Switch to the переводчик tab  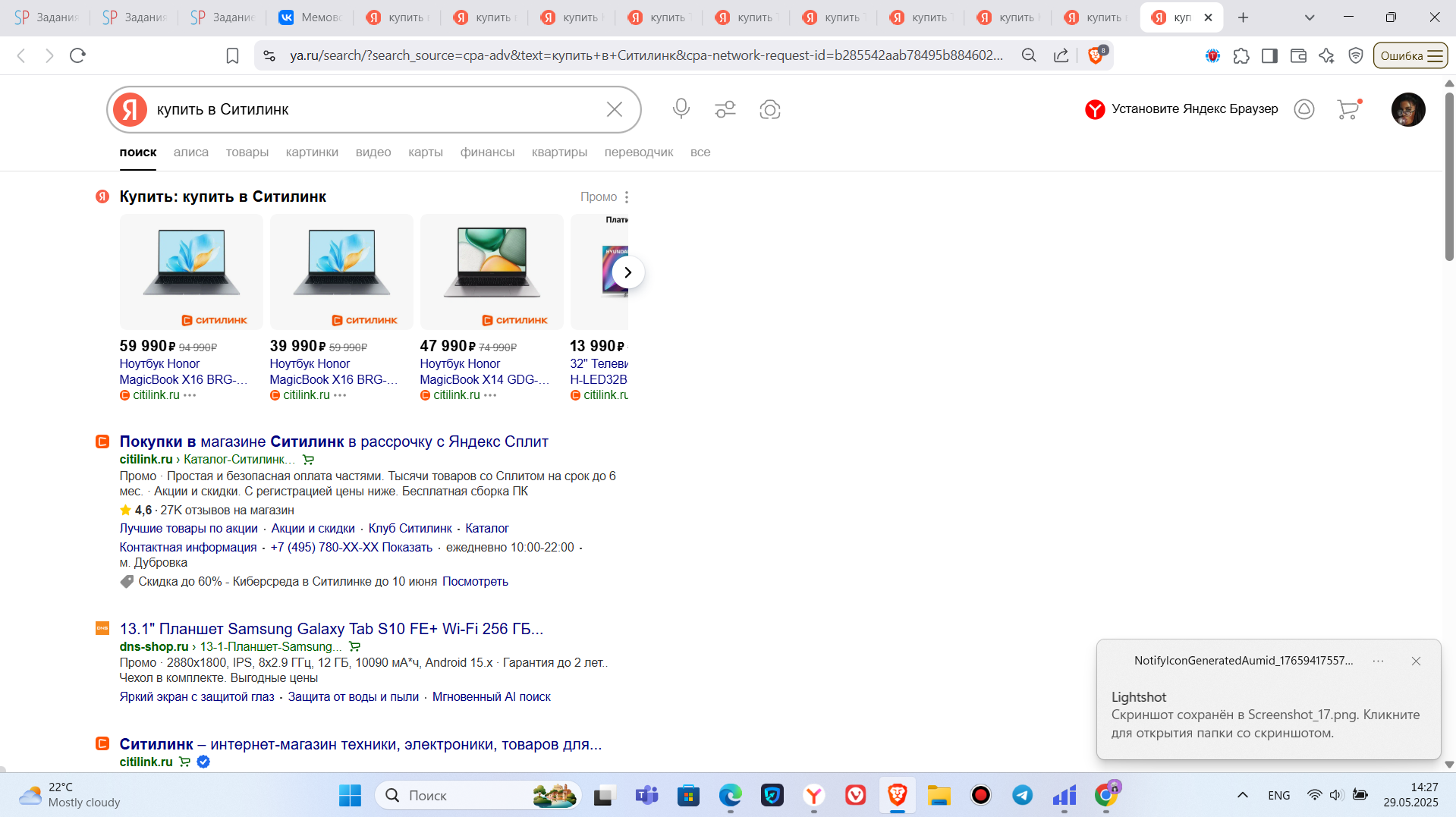point(639,152)
